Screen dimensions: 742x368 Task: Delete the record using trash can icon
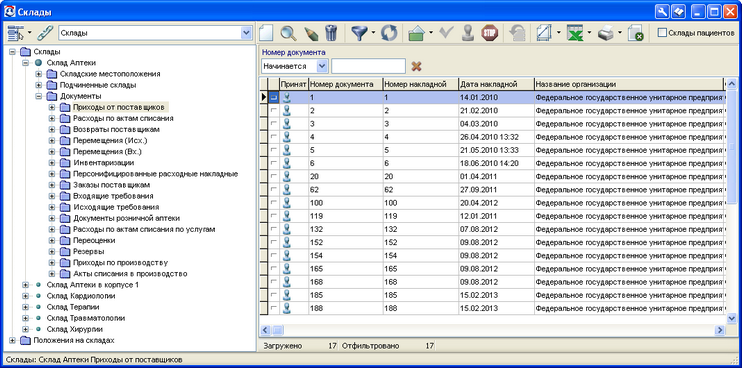[x=331, y=33]
